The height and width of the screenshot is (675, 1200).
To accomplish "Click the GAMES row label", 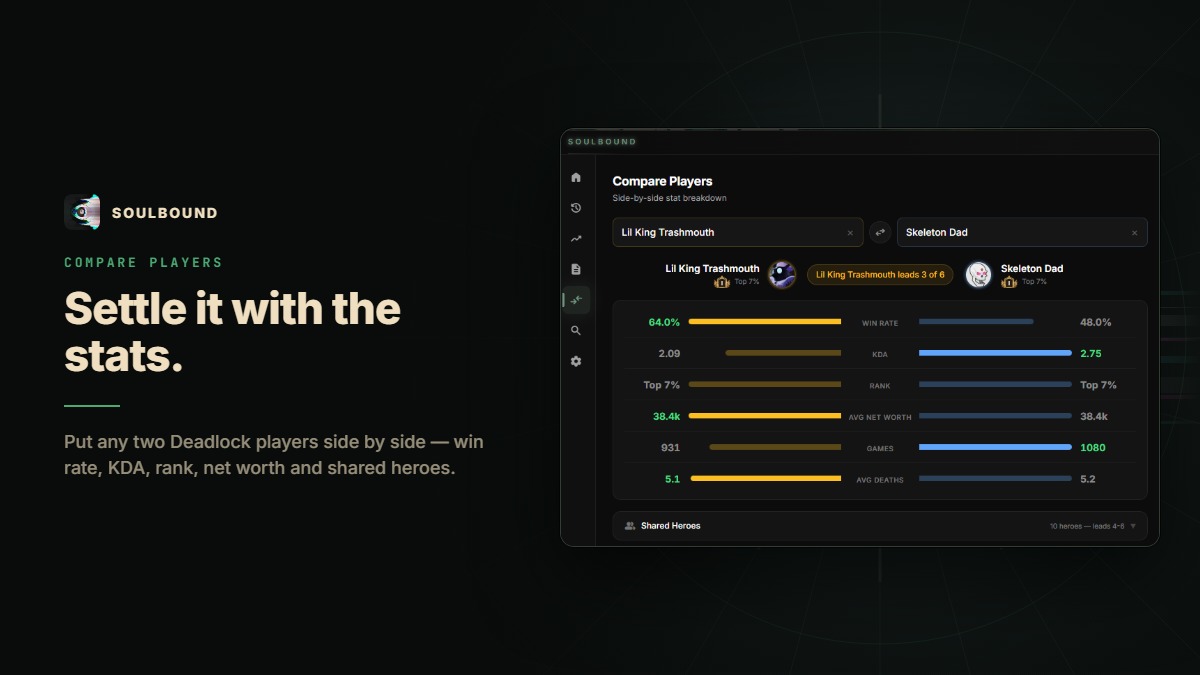I will point(880,448).
